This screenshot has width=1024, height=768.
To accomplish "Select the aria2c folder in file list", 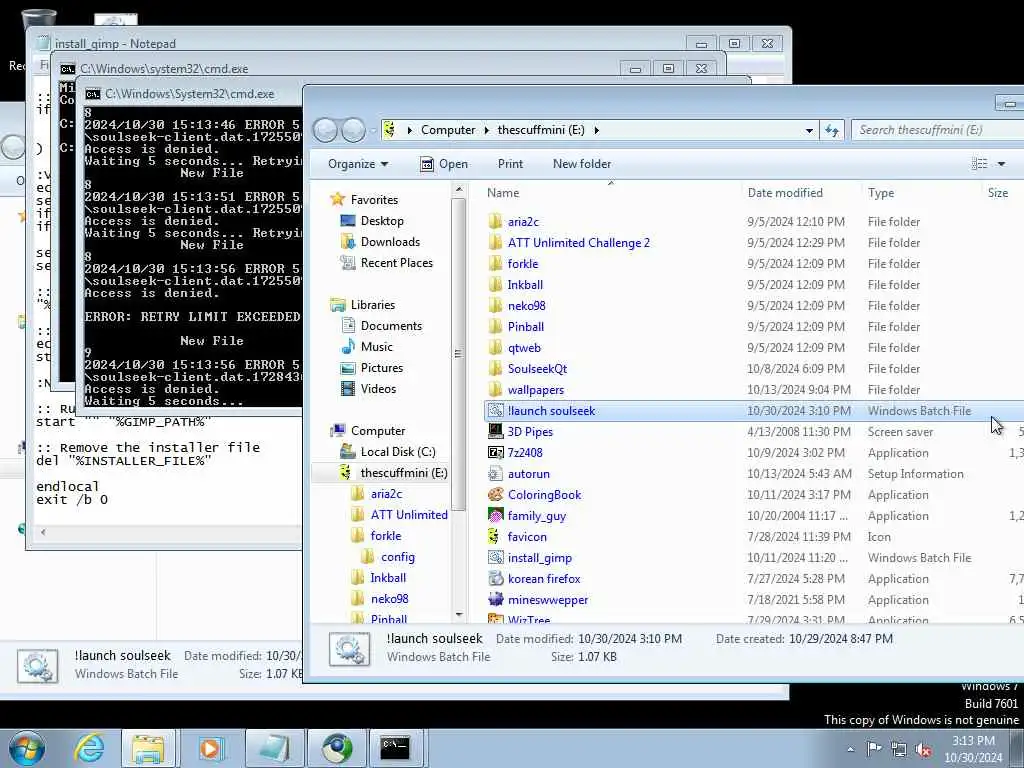I will (523, 222).
